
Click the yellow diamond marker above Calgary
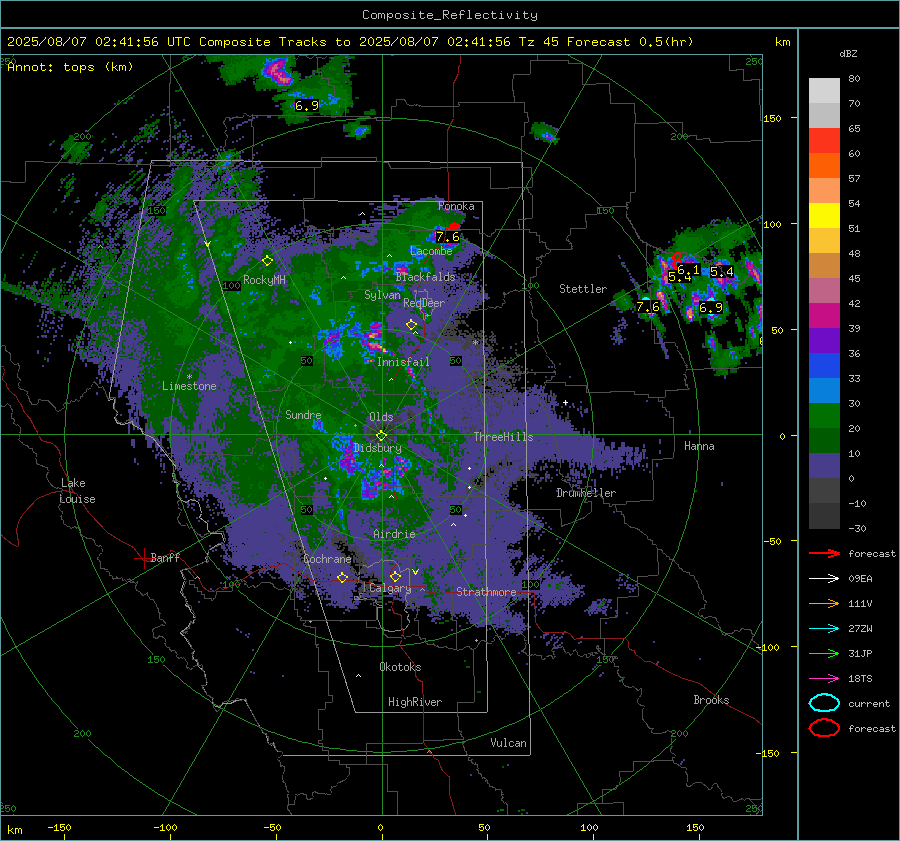pyautogui.click(x=395, y=576)
